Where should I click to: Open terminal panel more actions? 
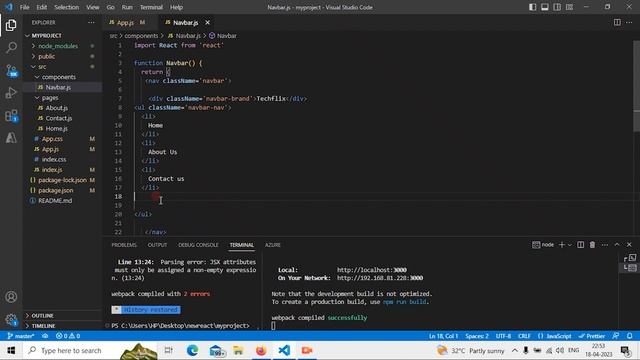(604, 244)
